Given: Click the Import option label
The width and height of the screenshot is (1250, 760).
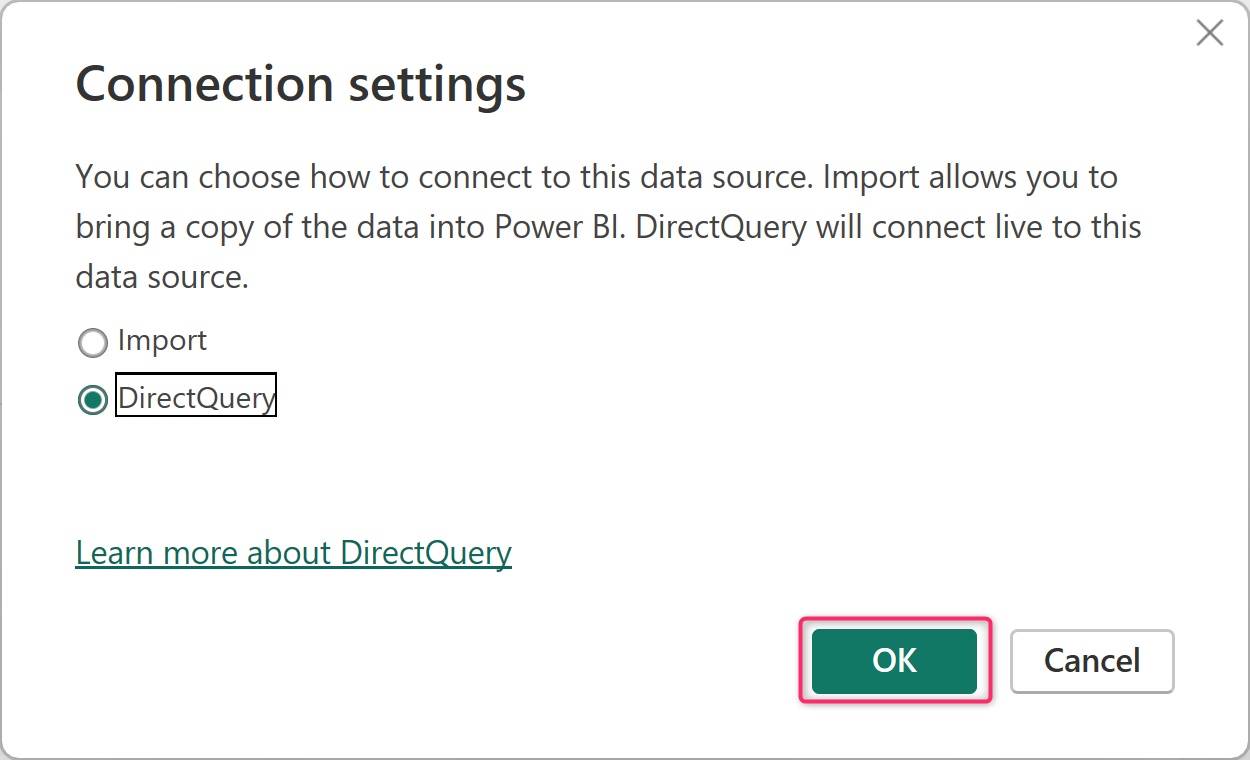Looking at the screenshot, I should (x=162, y=341).
